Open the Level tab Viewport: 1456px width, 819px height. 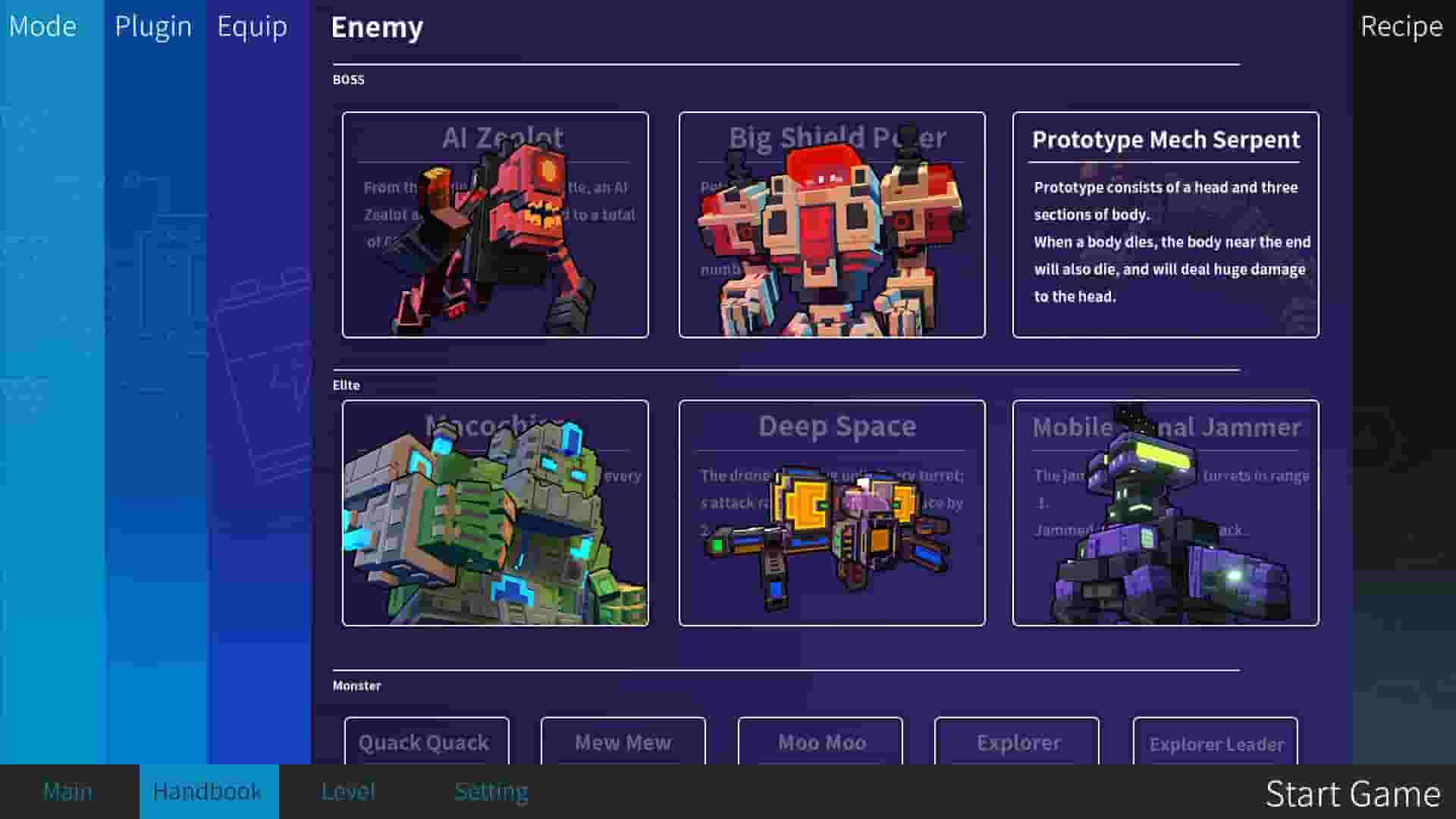coord(347,791)
